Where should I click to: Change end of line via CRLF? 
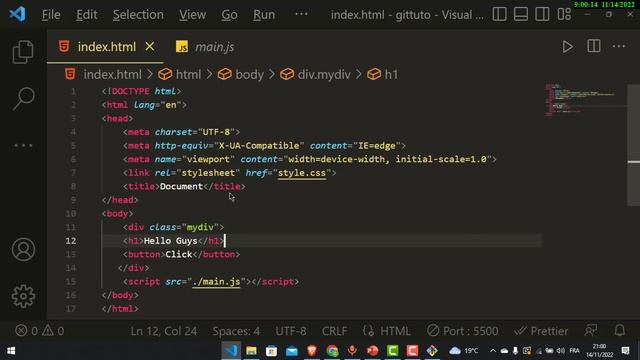click(334, 331)
